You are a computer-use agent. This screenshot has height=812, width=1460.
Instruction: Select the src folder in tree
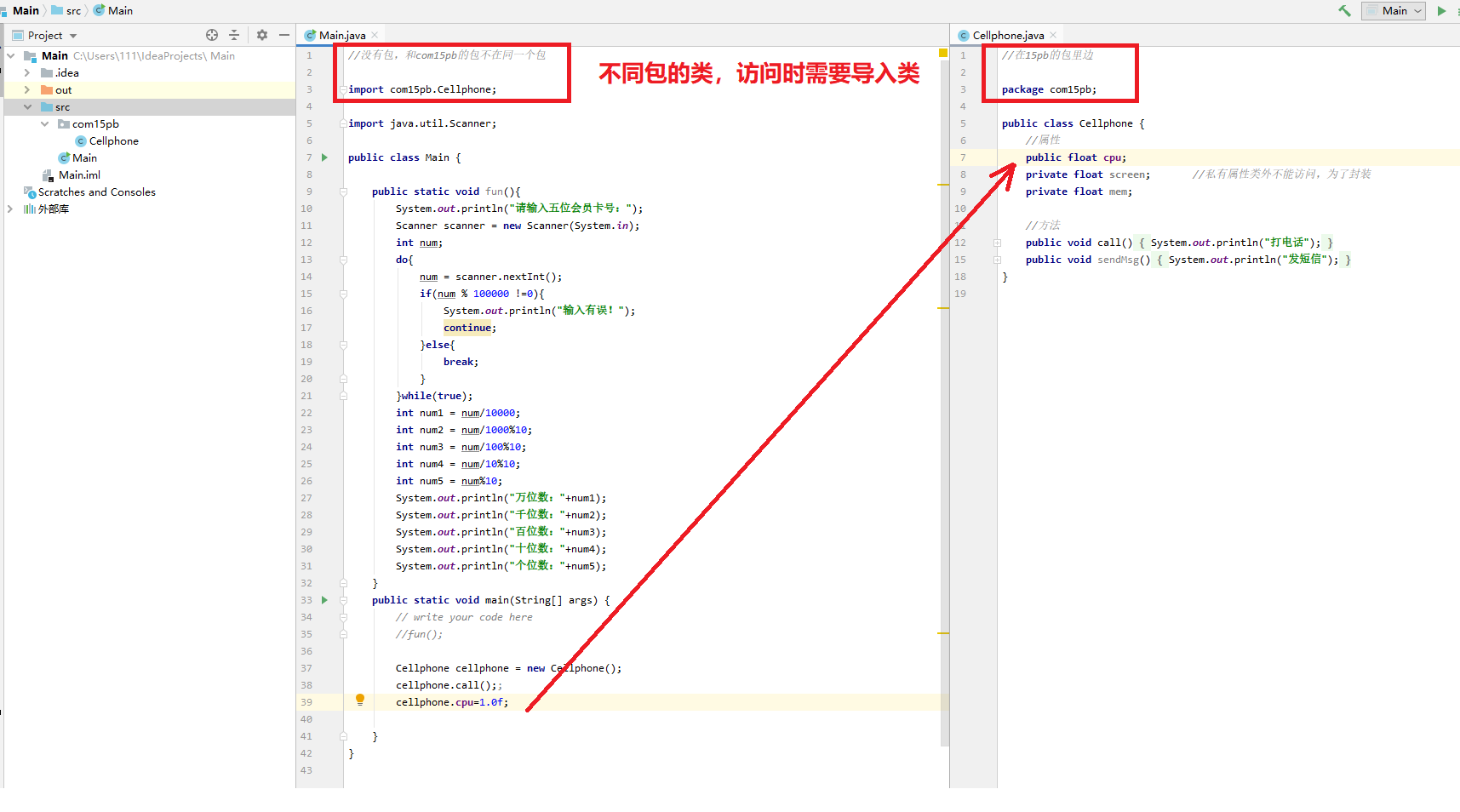coord(62,107)
